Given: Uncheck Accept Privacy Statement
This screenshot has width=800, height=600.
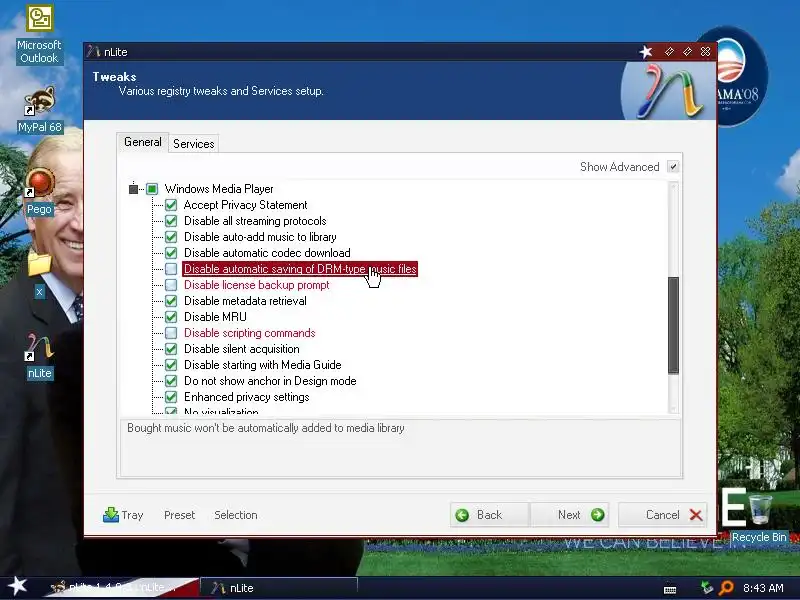Looking at the screenshot, I should click(x=171, y=205).
